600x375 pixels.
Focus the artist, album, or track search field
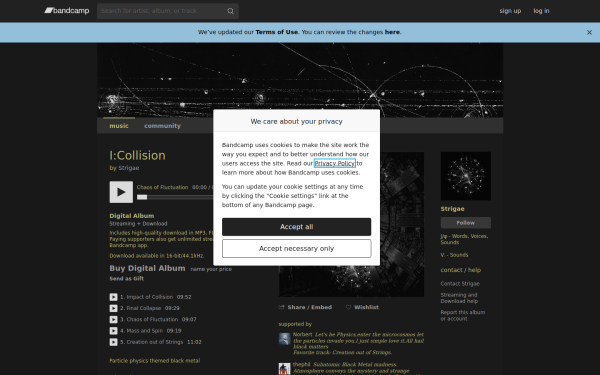click(168, 11)
